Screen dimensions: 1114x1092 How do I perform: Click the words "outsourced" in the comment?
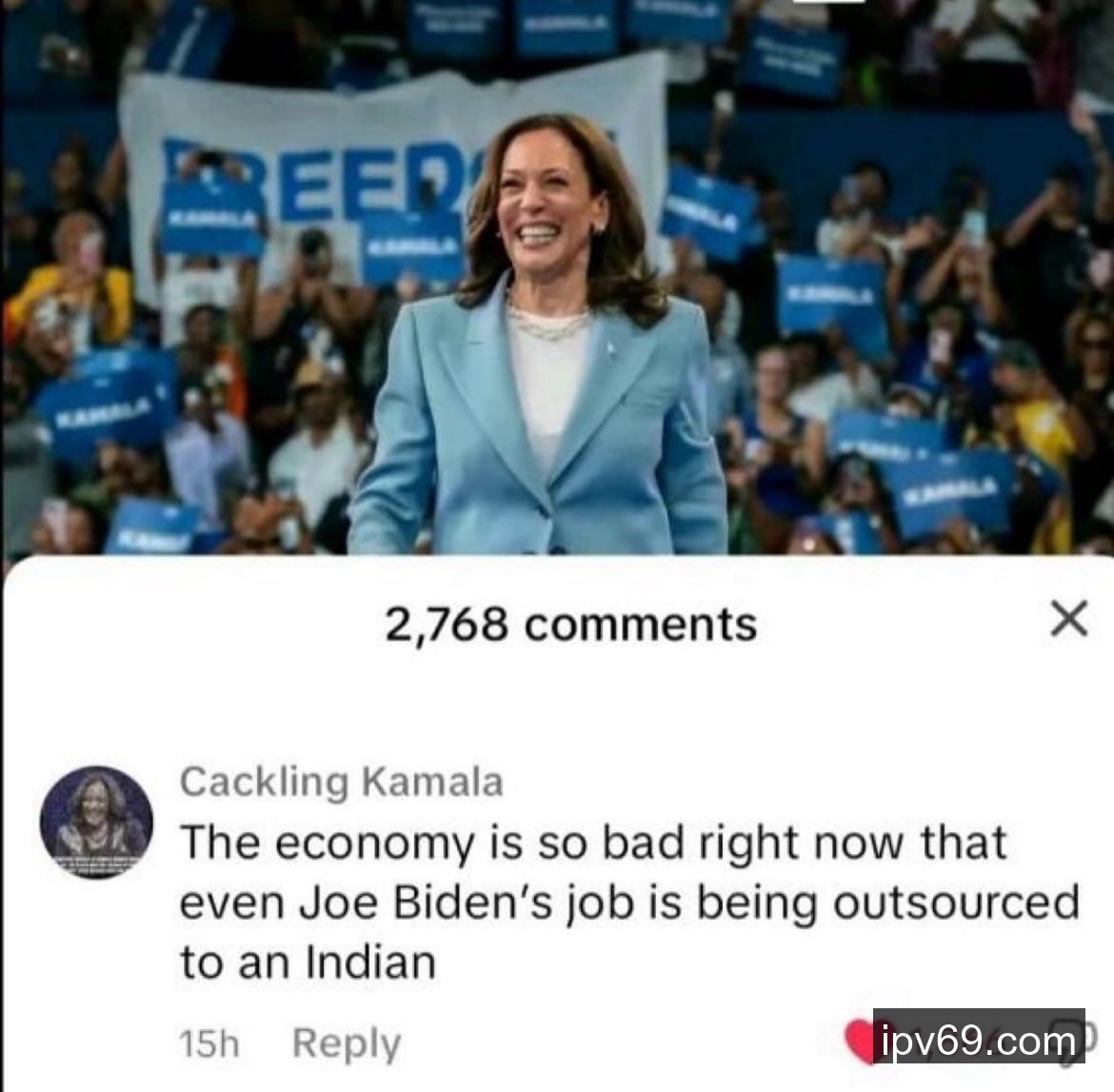point(956,903)
